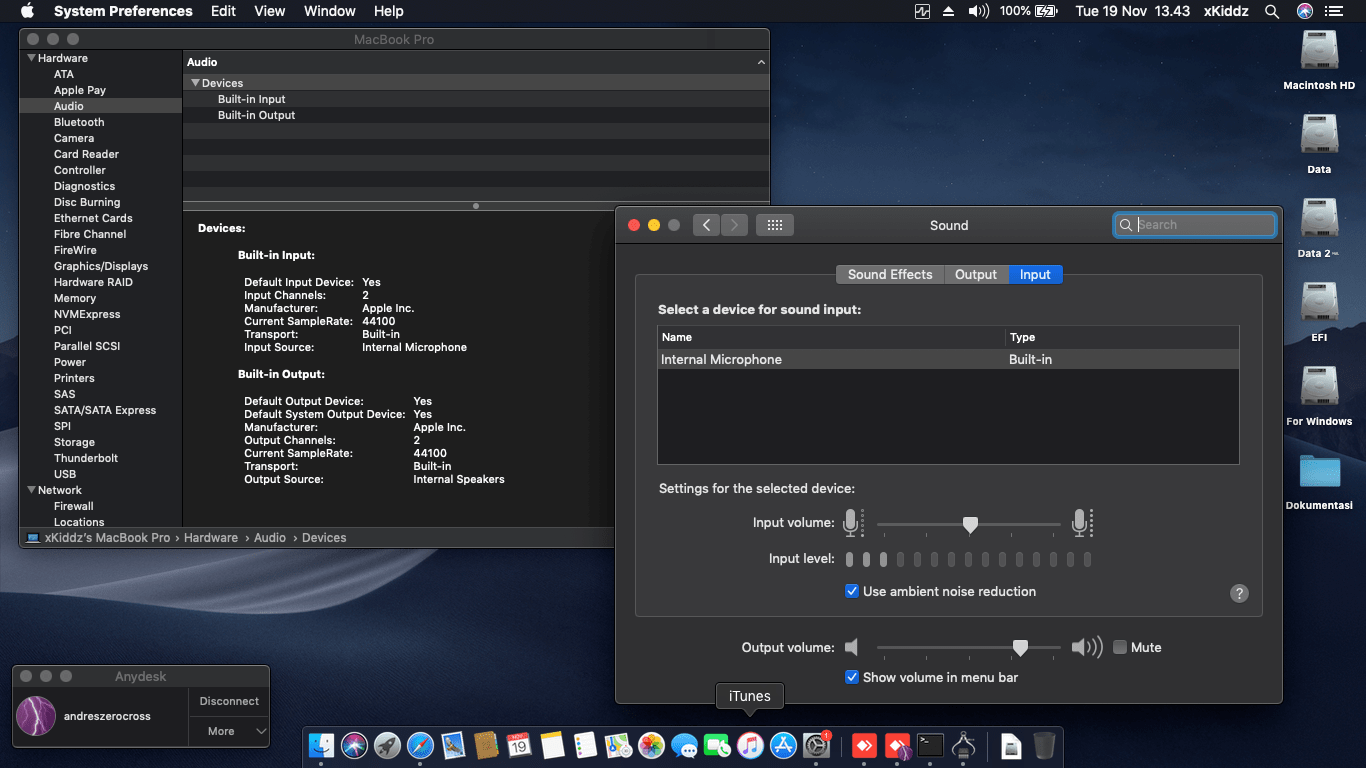Open Terminal in the dock
The height and width of the screenshot is (768, 1366).
click(x=931, y=745)
